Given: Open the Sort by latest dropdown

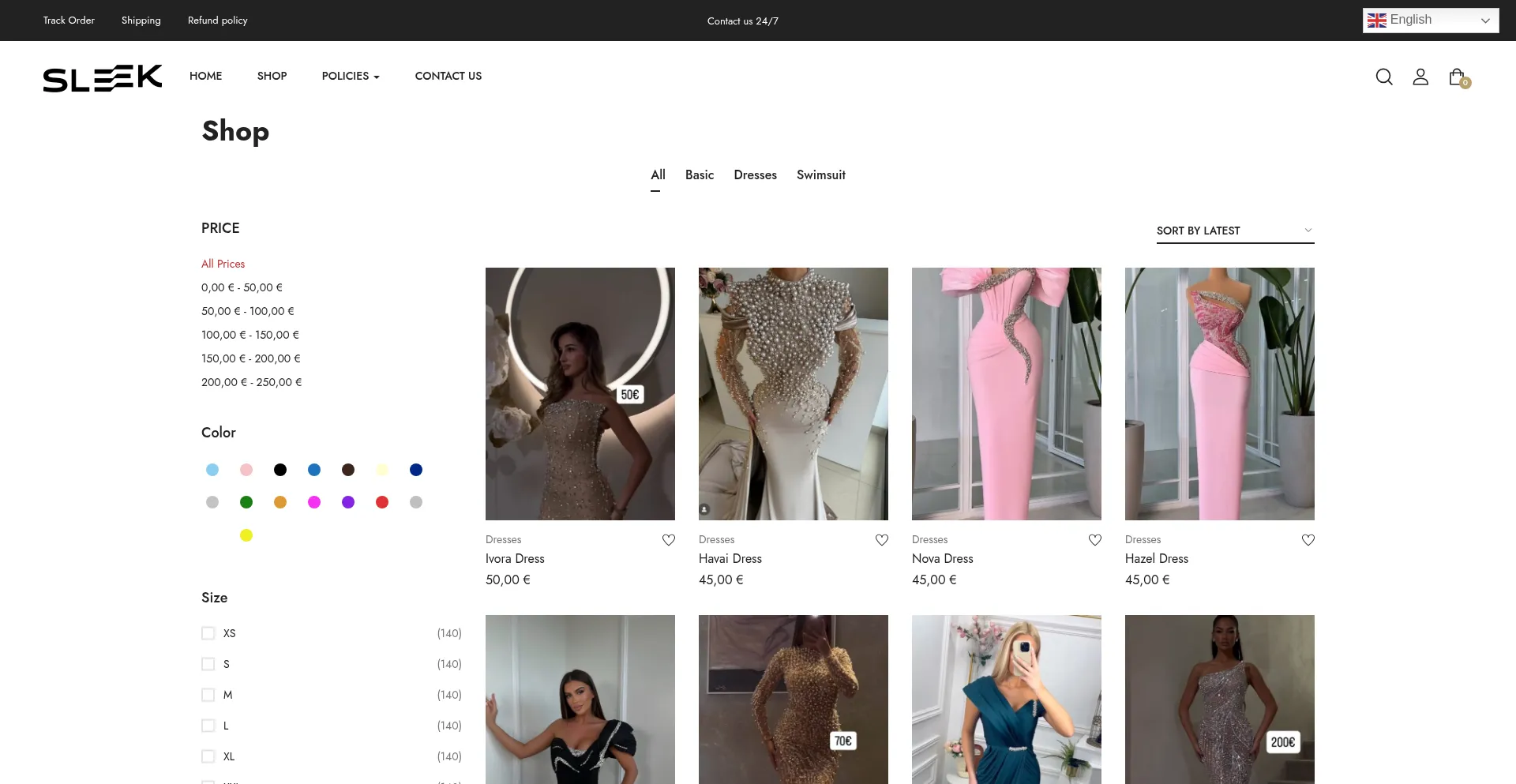Looking at the screenshot, I should pos(1235,231).
